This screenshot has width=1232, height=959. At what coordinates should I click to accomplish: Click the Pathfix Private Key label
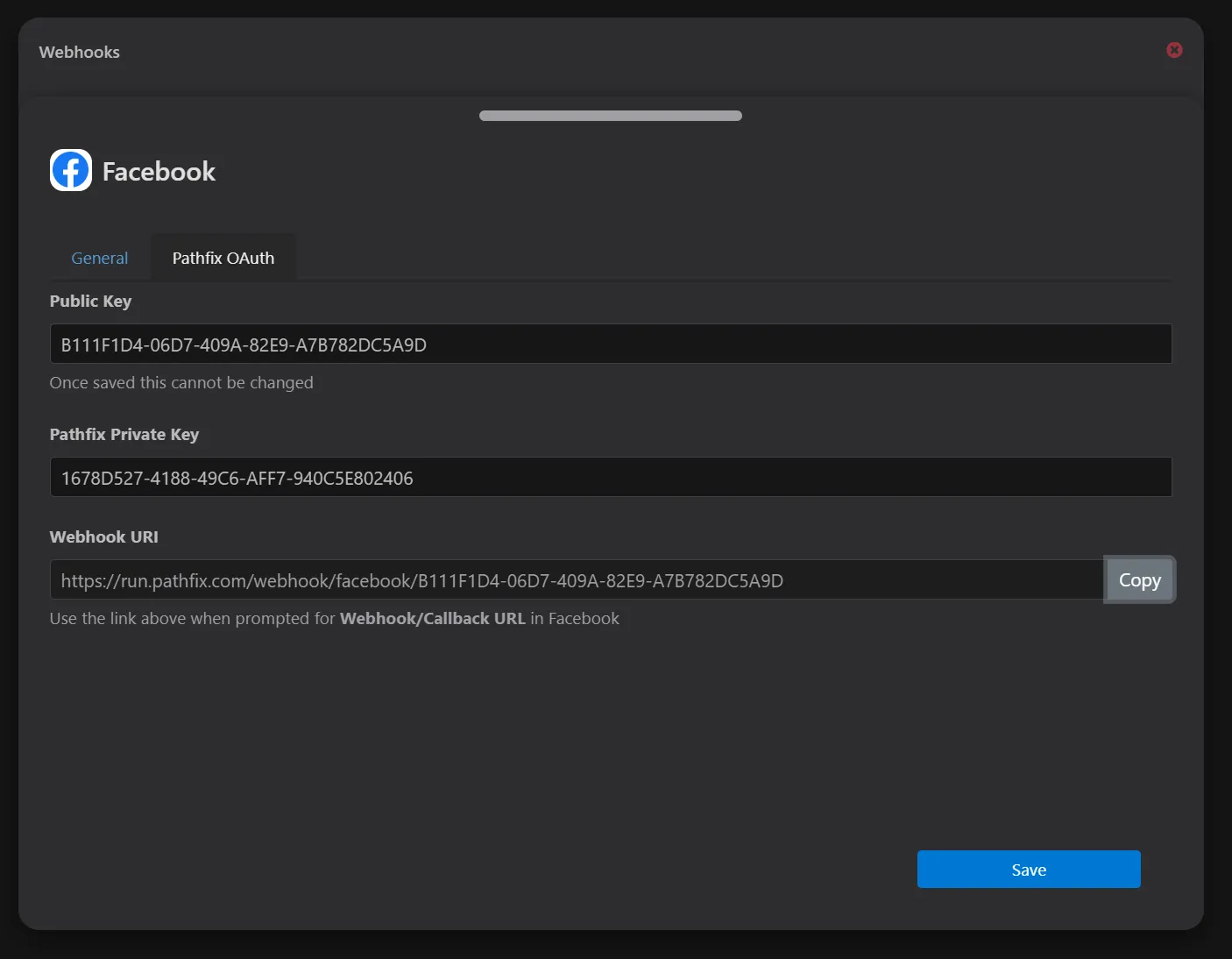click(x=124, y=435)
